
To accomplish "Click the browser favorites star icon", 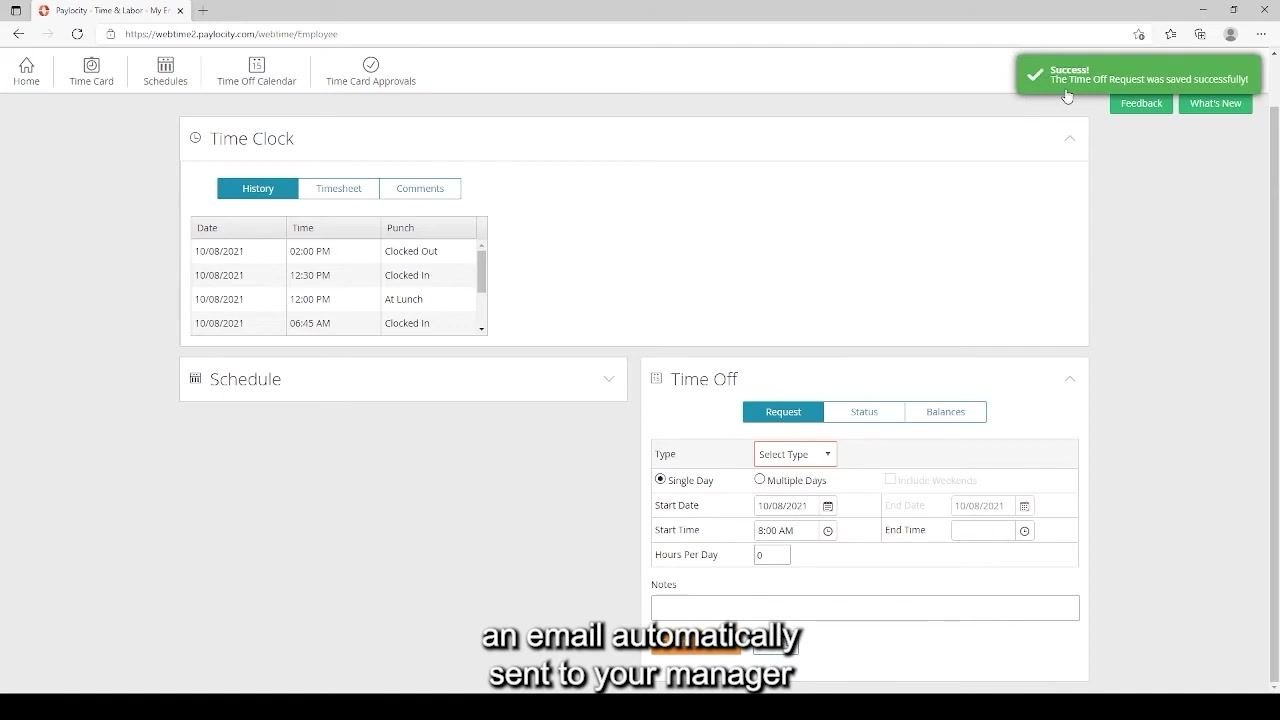I will [1170, 34].
